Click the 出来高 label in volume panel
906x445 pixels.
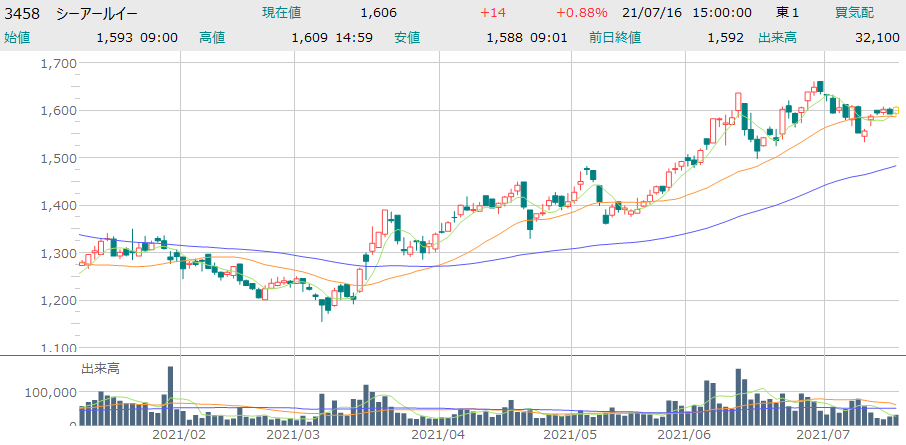point(100,369)
